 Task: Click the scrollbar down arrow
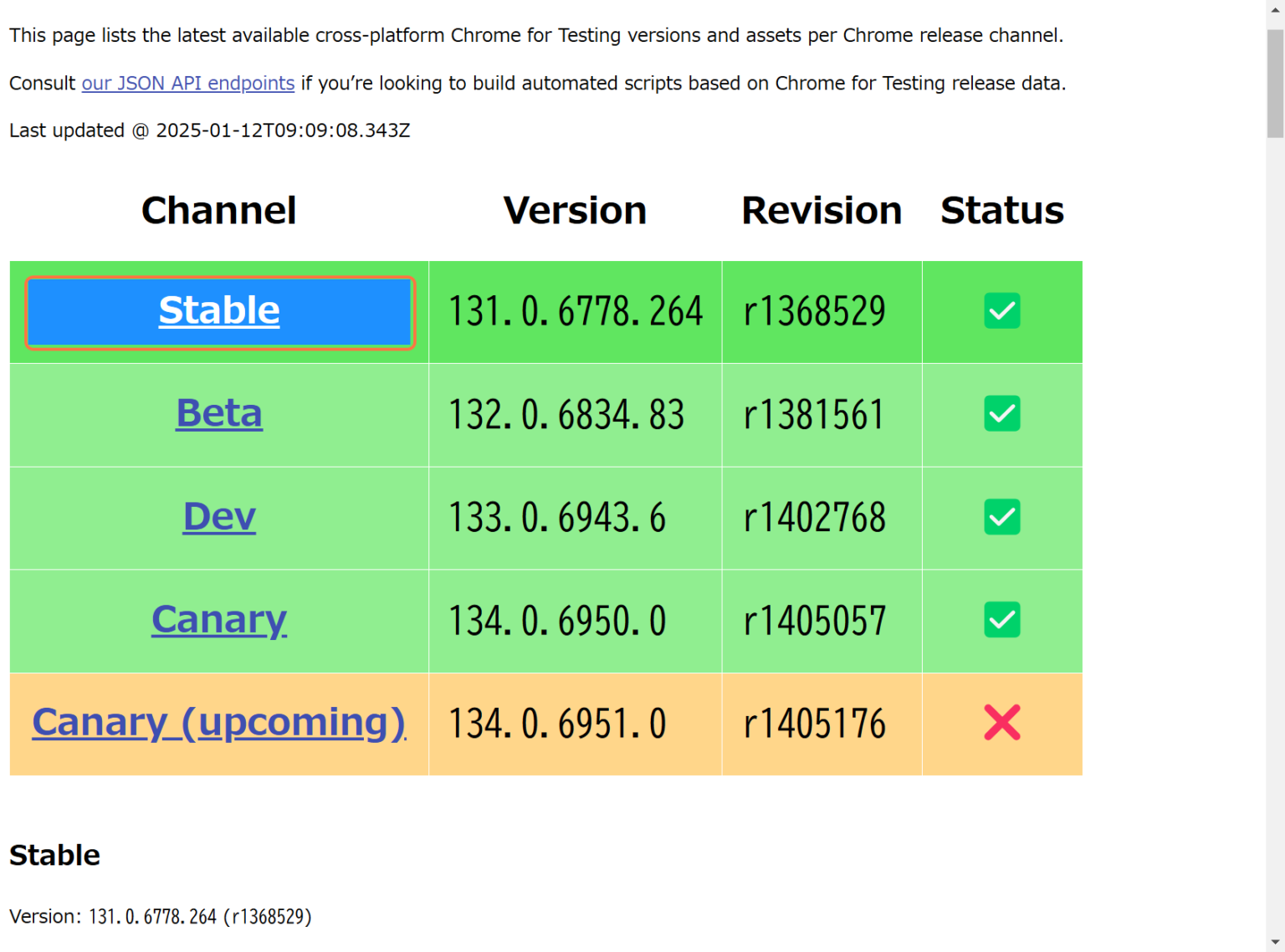pos(1275,943)
